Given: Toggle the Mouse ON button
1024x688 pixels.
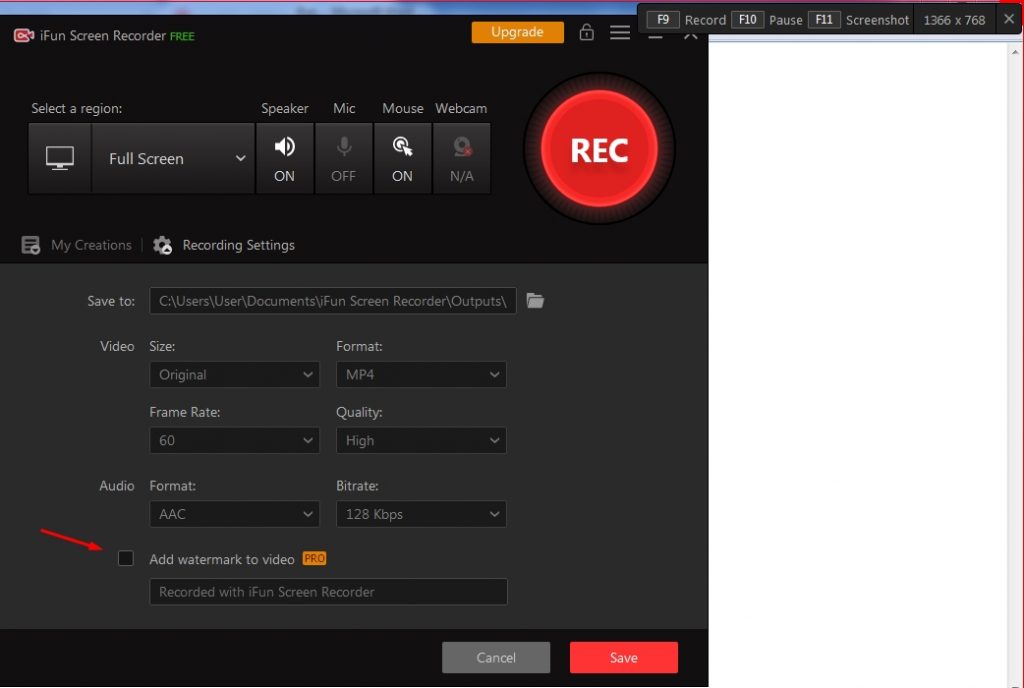Looking at the screenshot, I should pos(402,158).
